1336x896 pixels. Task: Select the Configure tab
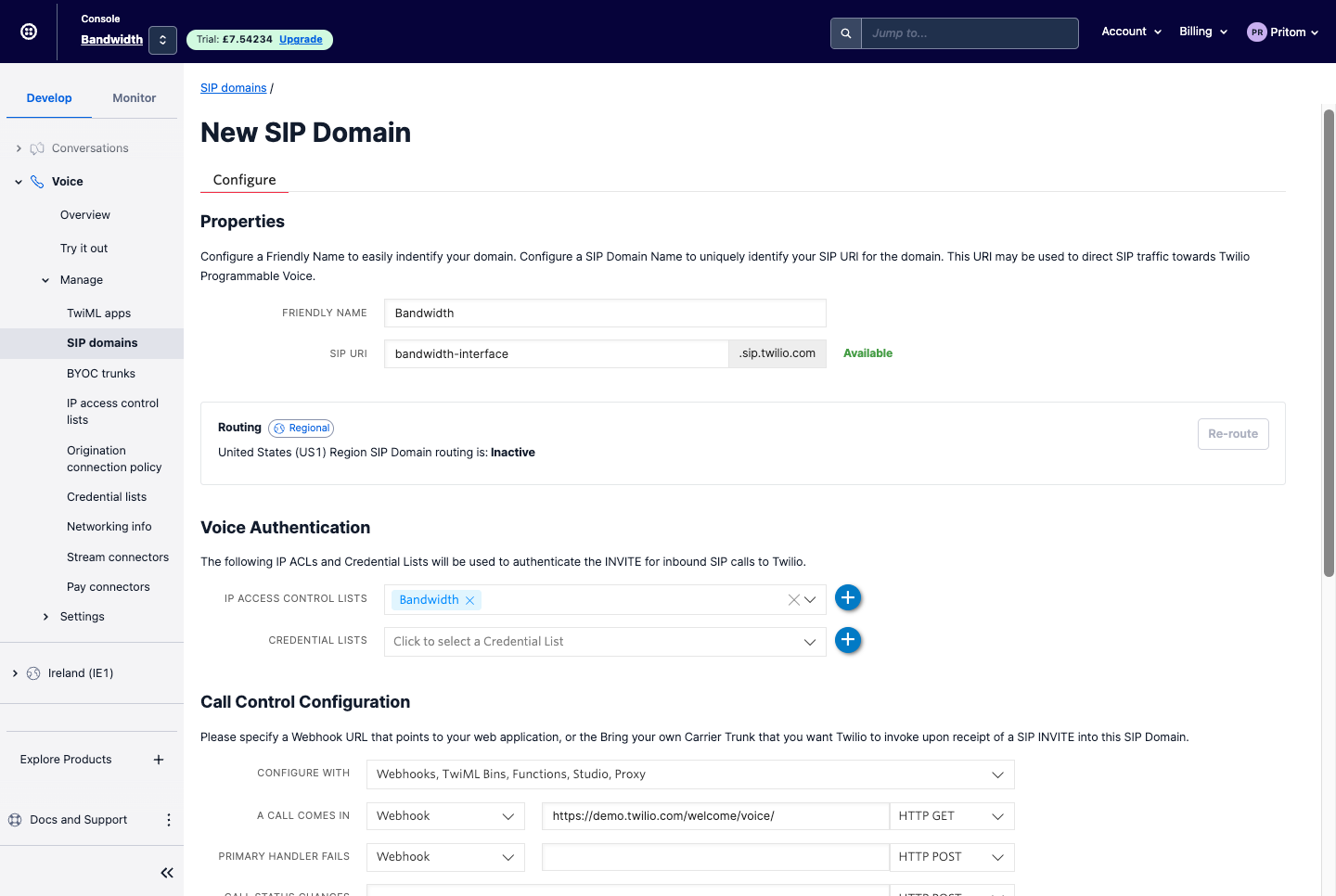tap(244, 180)
